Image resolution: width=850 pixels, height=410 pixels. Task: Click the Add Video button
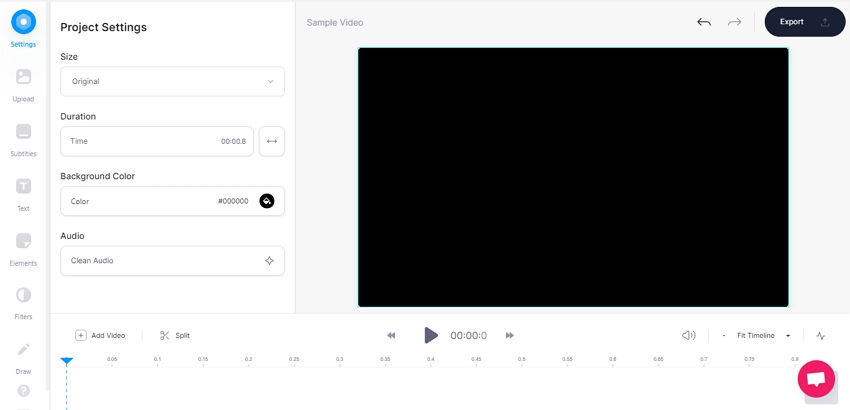point(100,336)
